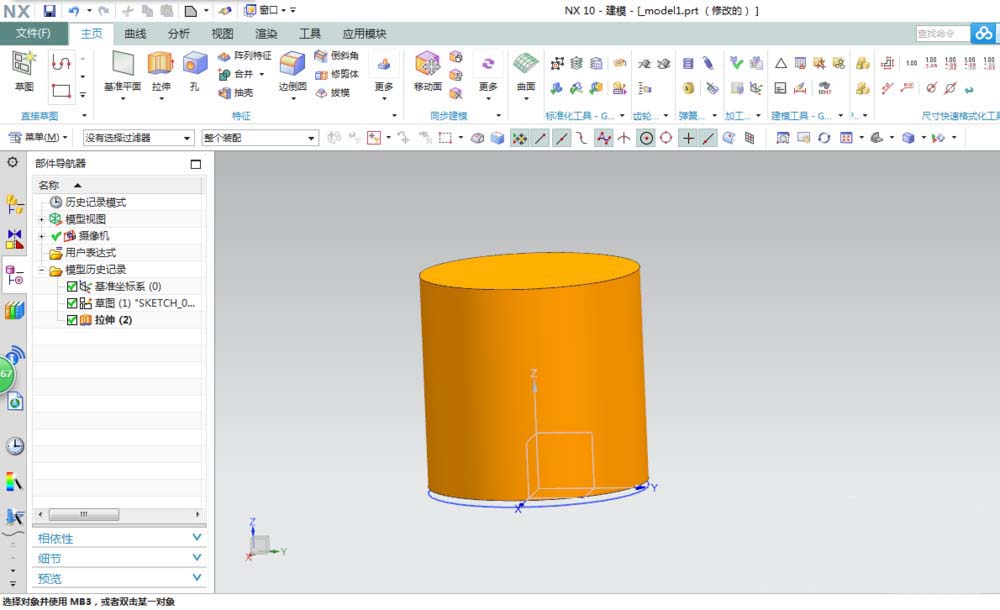1000x610 pixels.
Task: Switch to the 曲线 ribbon tab
Action: click(135, 33)
